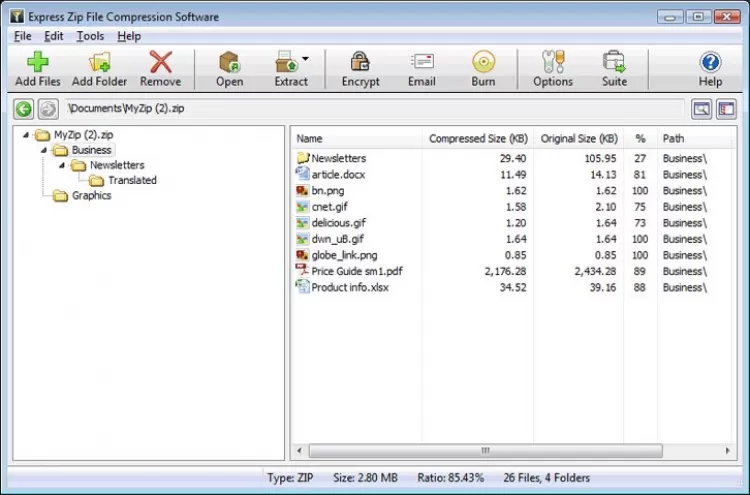Click the Add Files green plus icon

[37, 62]
